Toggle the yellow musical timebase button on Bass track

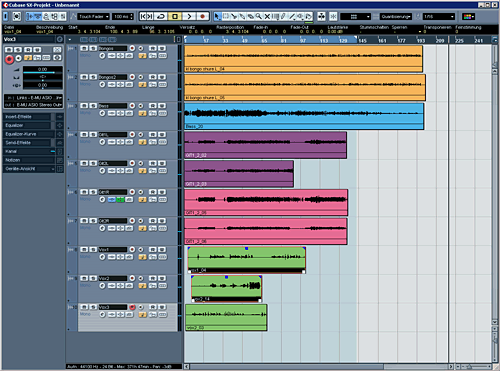pos(142,113)
